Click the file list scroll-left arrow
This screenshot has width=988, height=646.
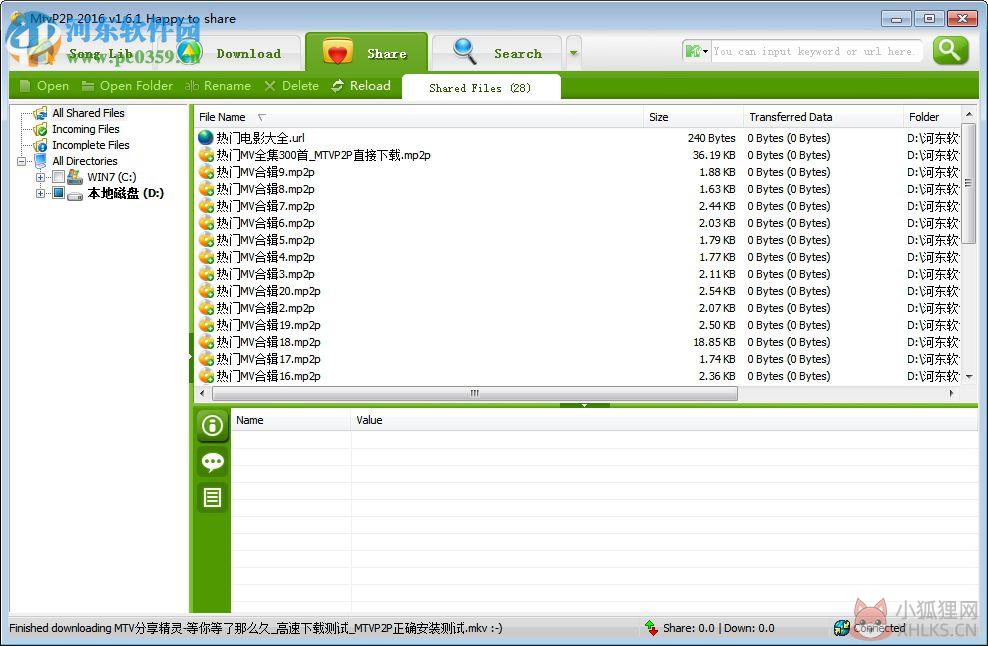pyautogui.click(x=202, y=393)
